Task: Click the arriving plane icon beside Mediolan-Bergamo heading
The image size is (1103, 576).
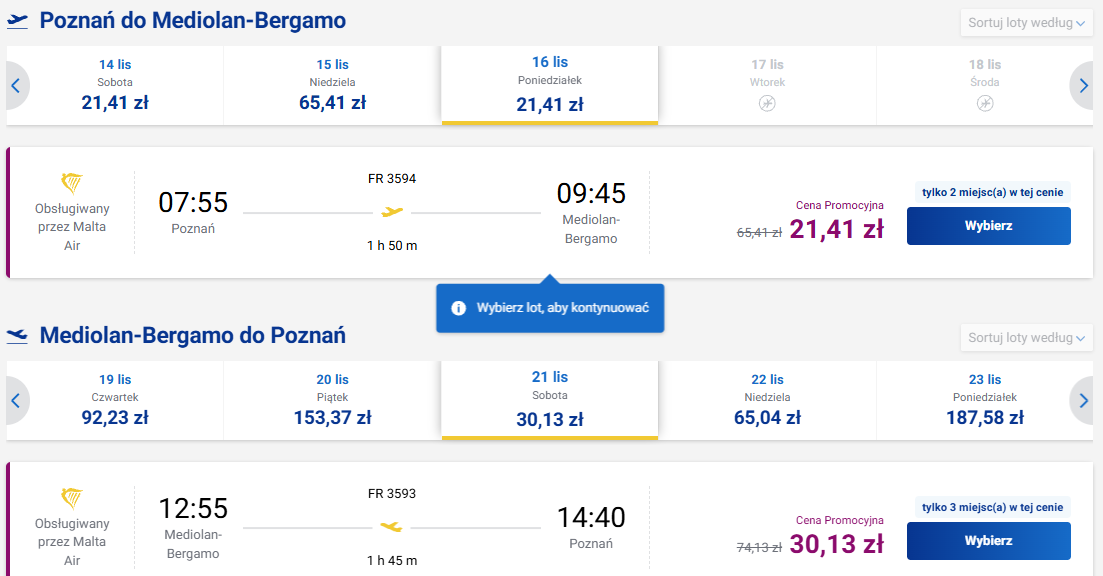Action: coord(18,336)
